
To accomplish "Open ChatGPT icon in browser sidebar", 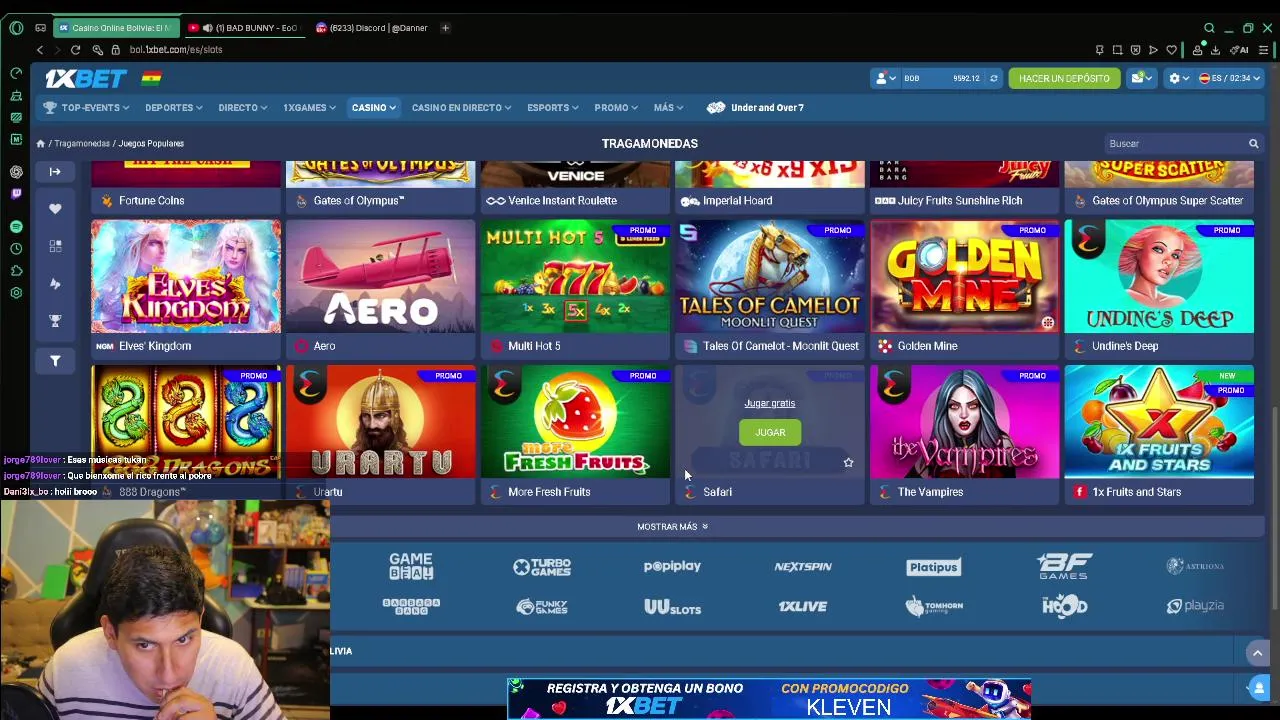I will [x=16, y=172].
